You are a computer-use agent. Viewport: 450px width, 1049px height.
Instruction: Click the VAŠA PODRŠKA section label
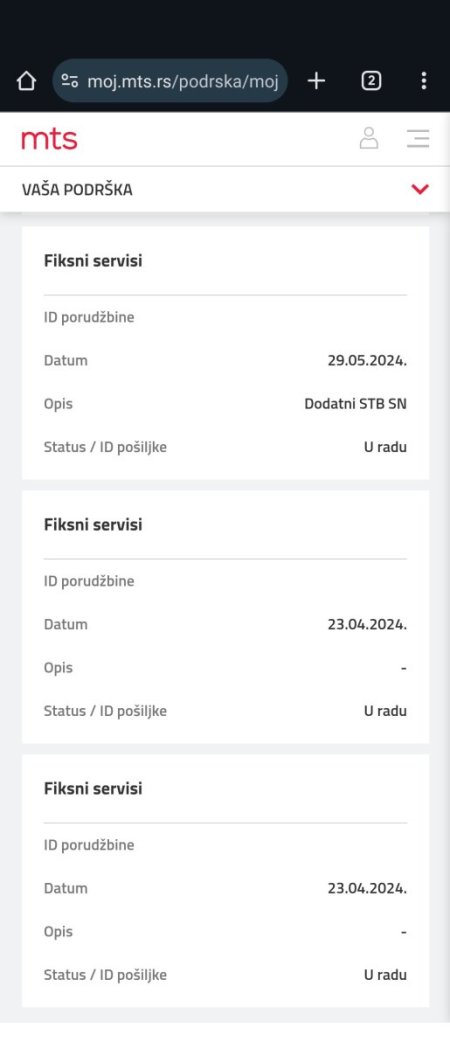(x=77, y=190)
